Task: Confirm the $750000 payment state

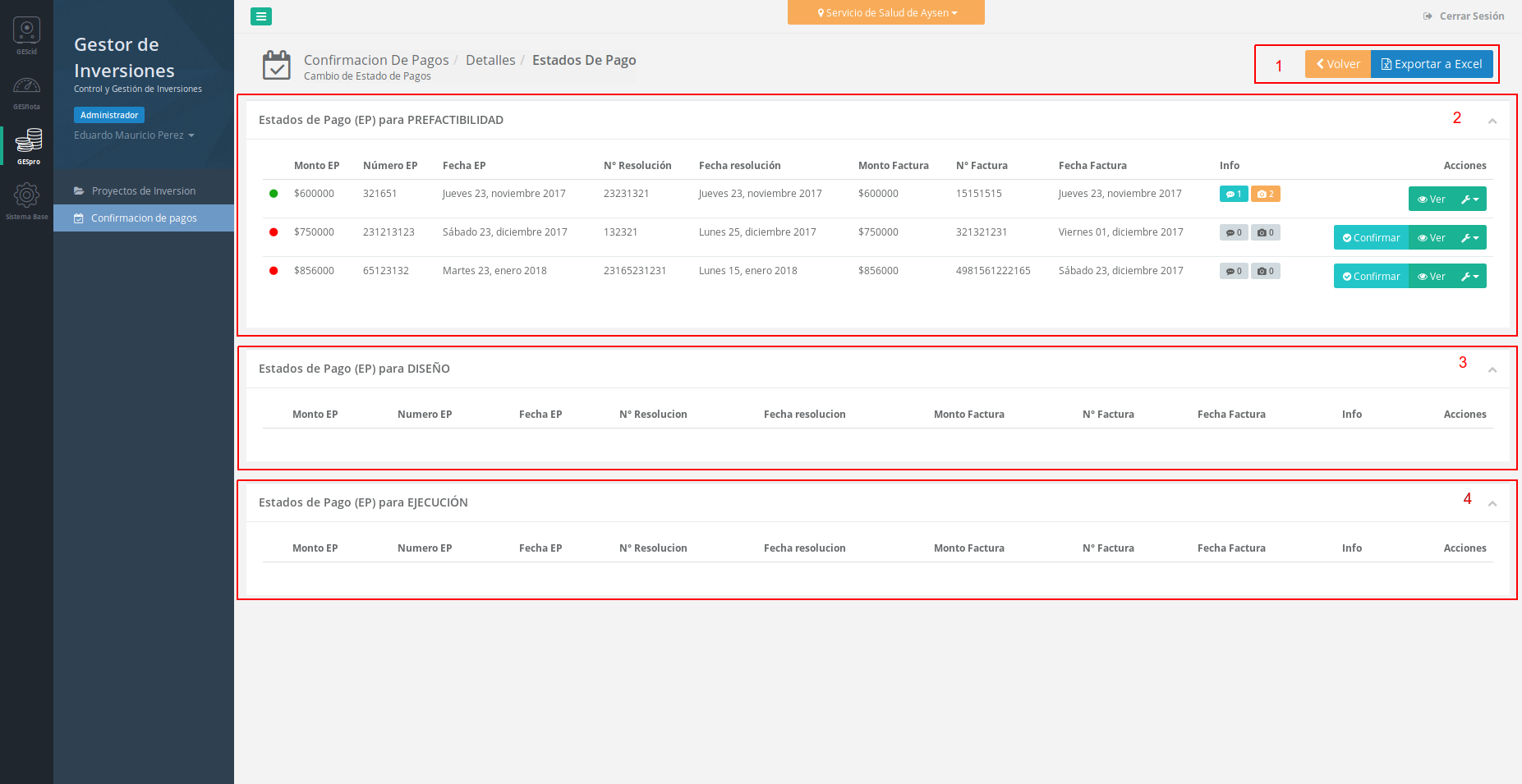Action: pos(1371,238)
